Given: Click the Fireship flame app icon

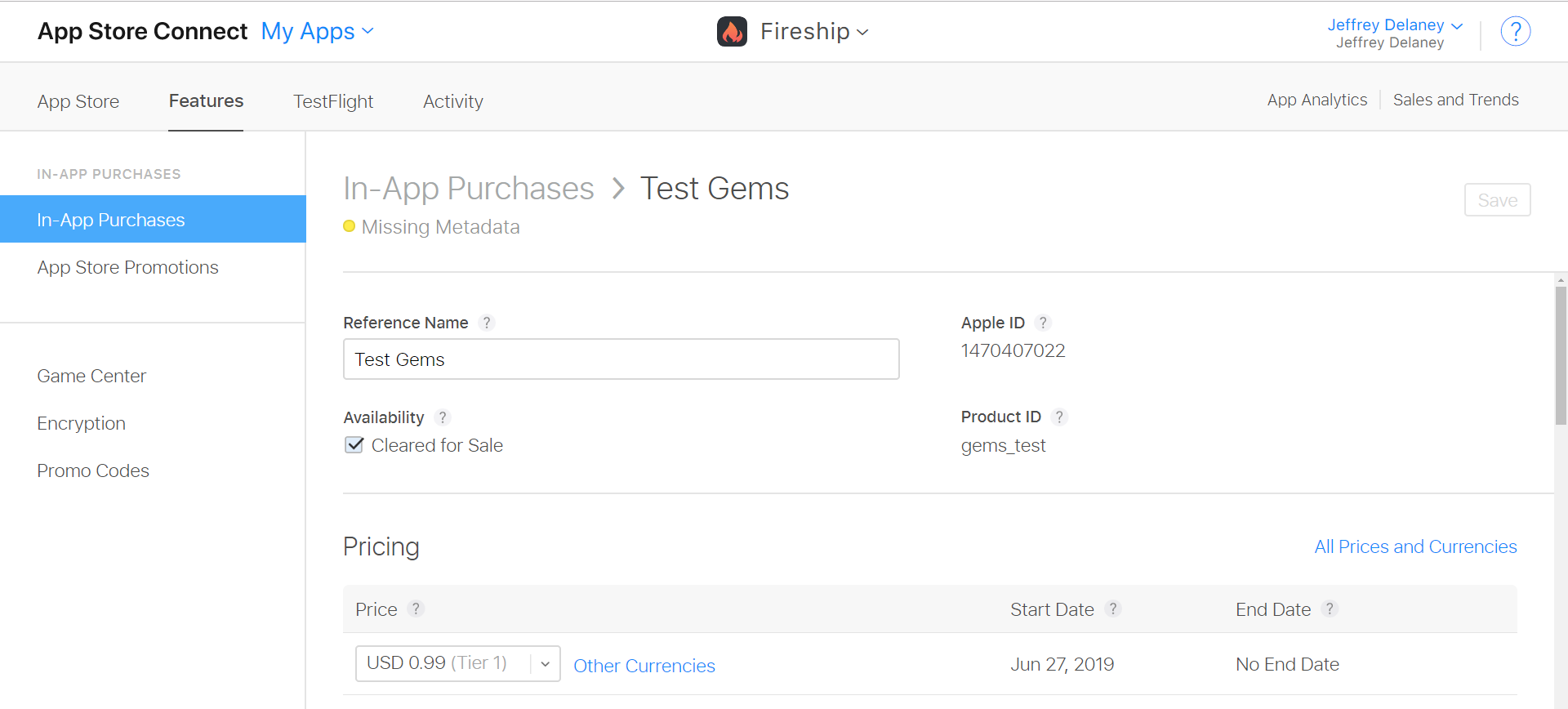Looking at the screenshot, I should [x=731, y=31].
